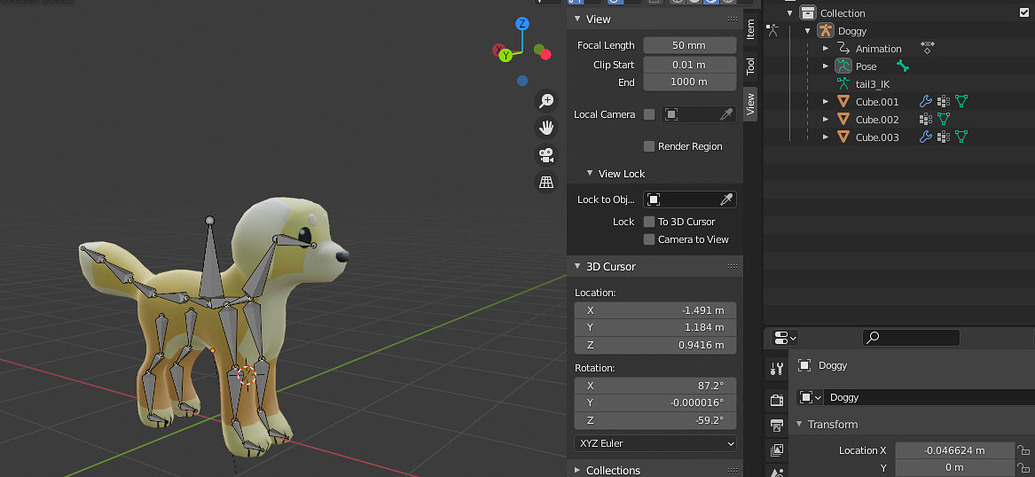Click the Cube.003 vertex groups icon

pos(943,137)
